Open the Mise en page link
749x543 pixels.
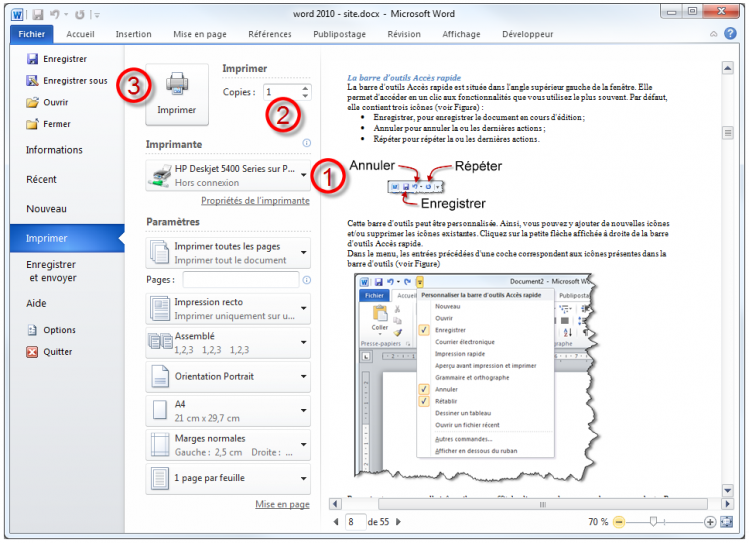(x=282, y=505)
